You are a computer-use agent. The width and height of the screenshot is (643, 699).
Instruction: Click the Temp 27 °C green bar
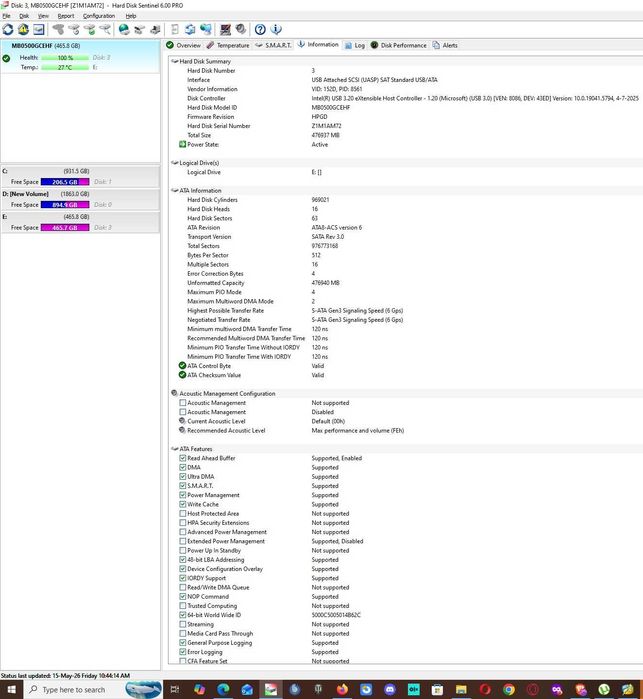(65, 67)
